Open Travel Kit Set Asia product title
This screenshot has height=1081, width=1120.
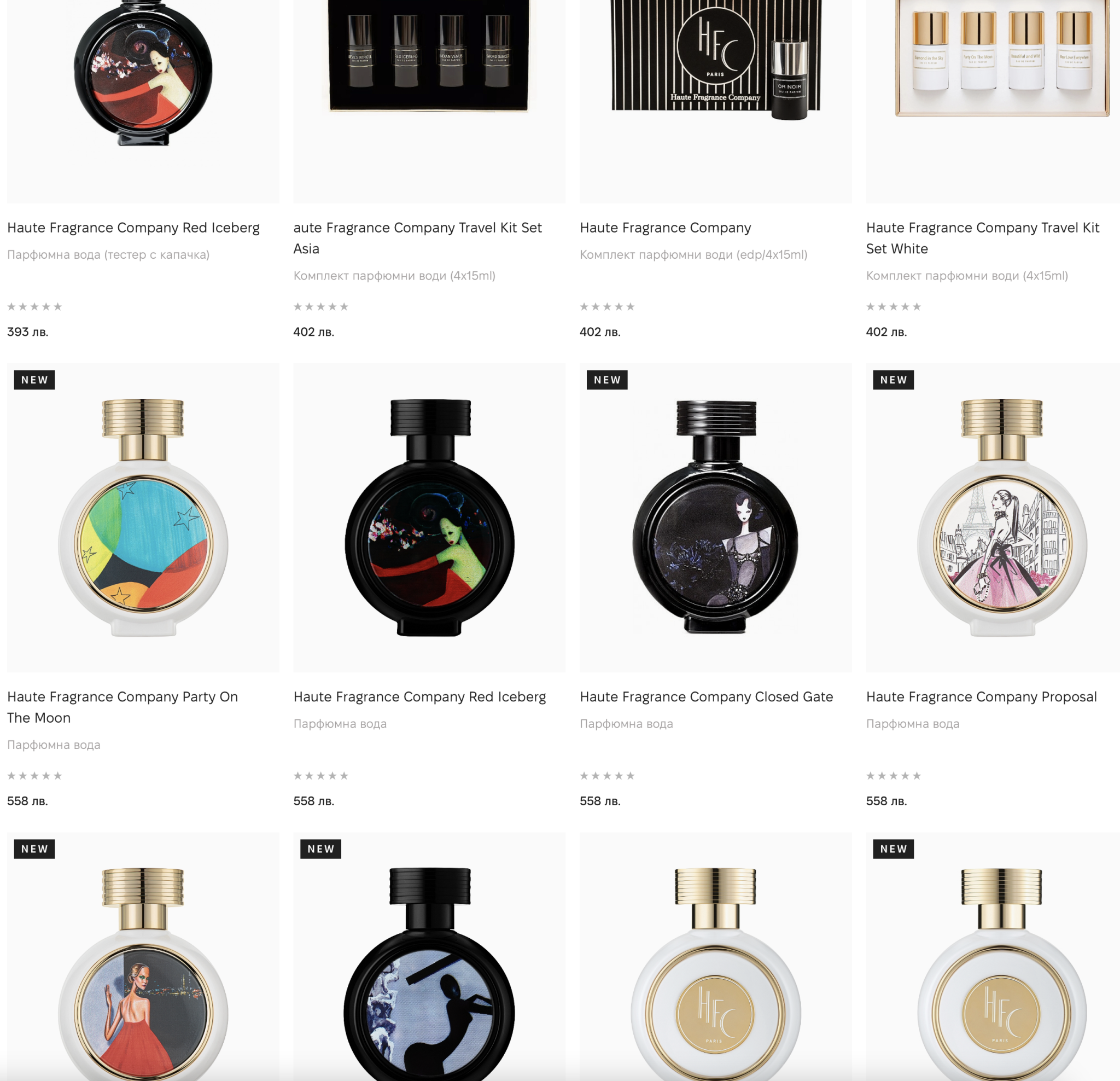[417, 238]
